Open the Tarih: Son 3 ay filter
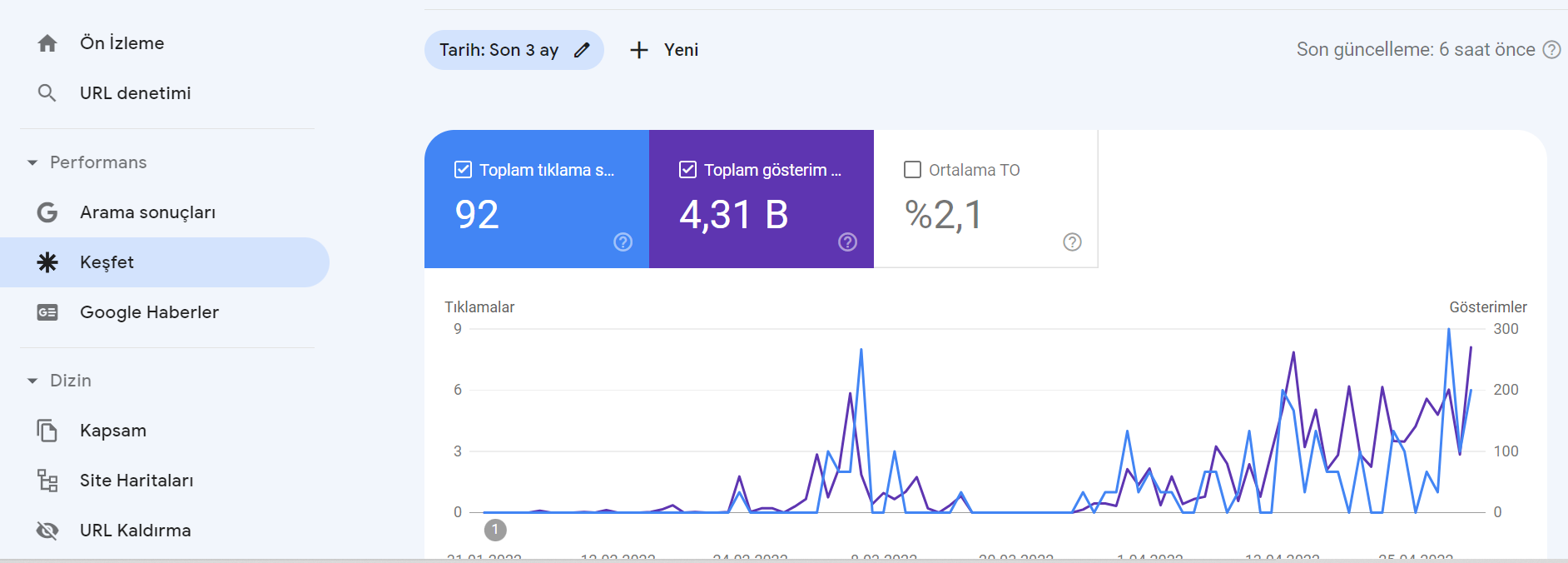The width and height of the screenshot is (1568, 563). tap(514, 50)
